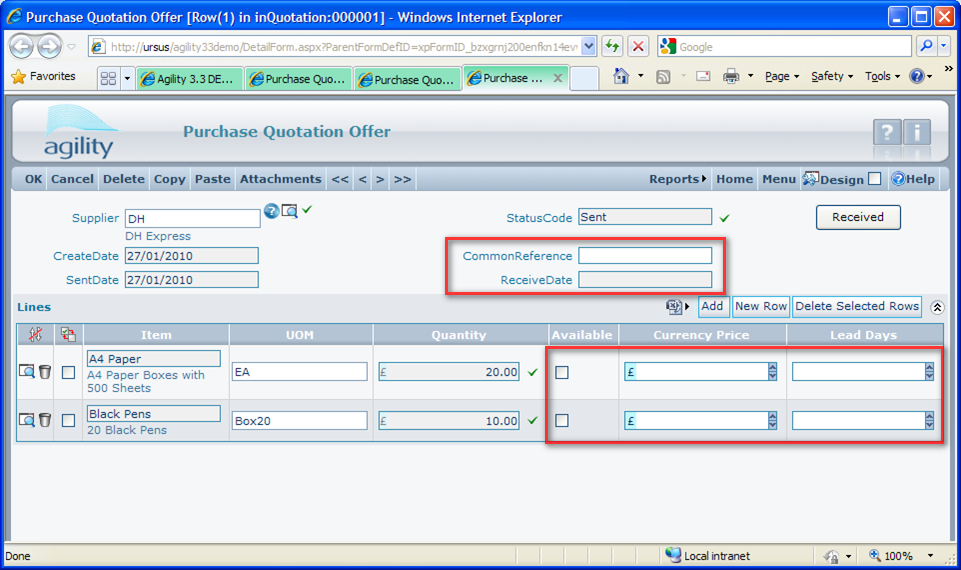Viewport: 961px width, 570px height.
Task: Delete the A4 Paper row using trash icon
Action: click(x=45, y=372)
